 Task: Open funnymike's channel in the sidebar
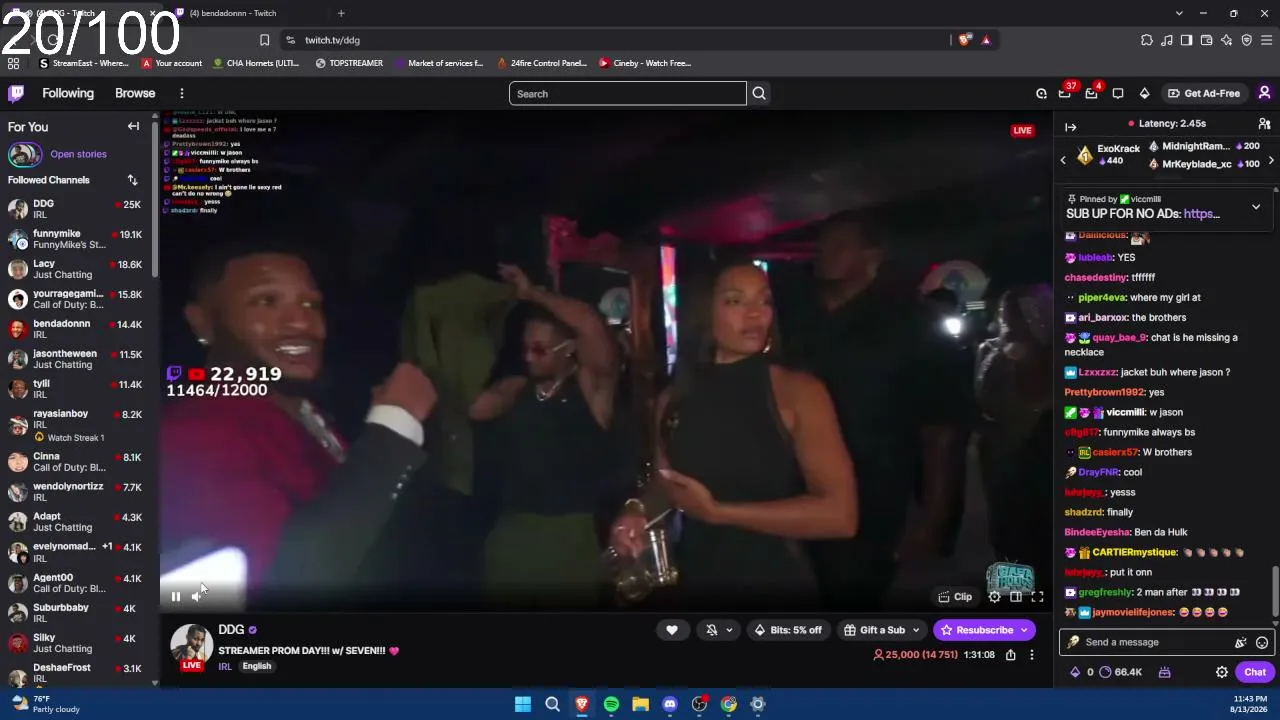79,239
